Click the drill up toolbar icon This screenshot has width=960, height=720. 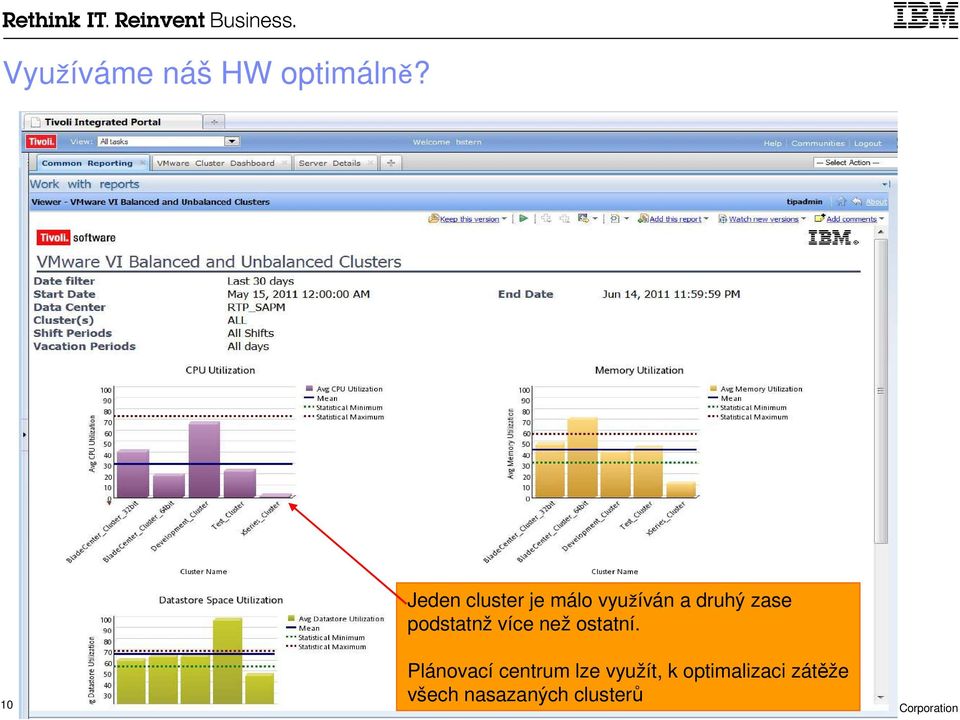point(564,219)
